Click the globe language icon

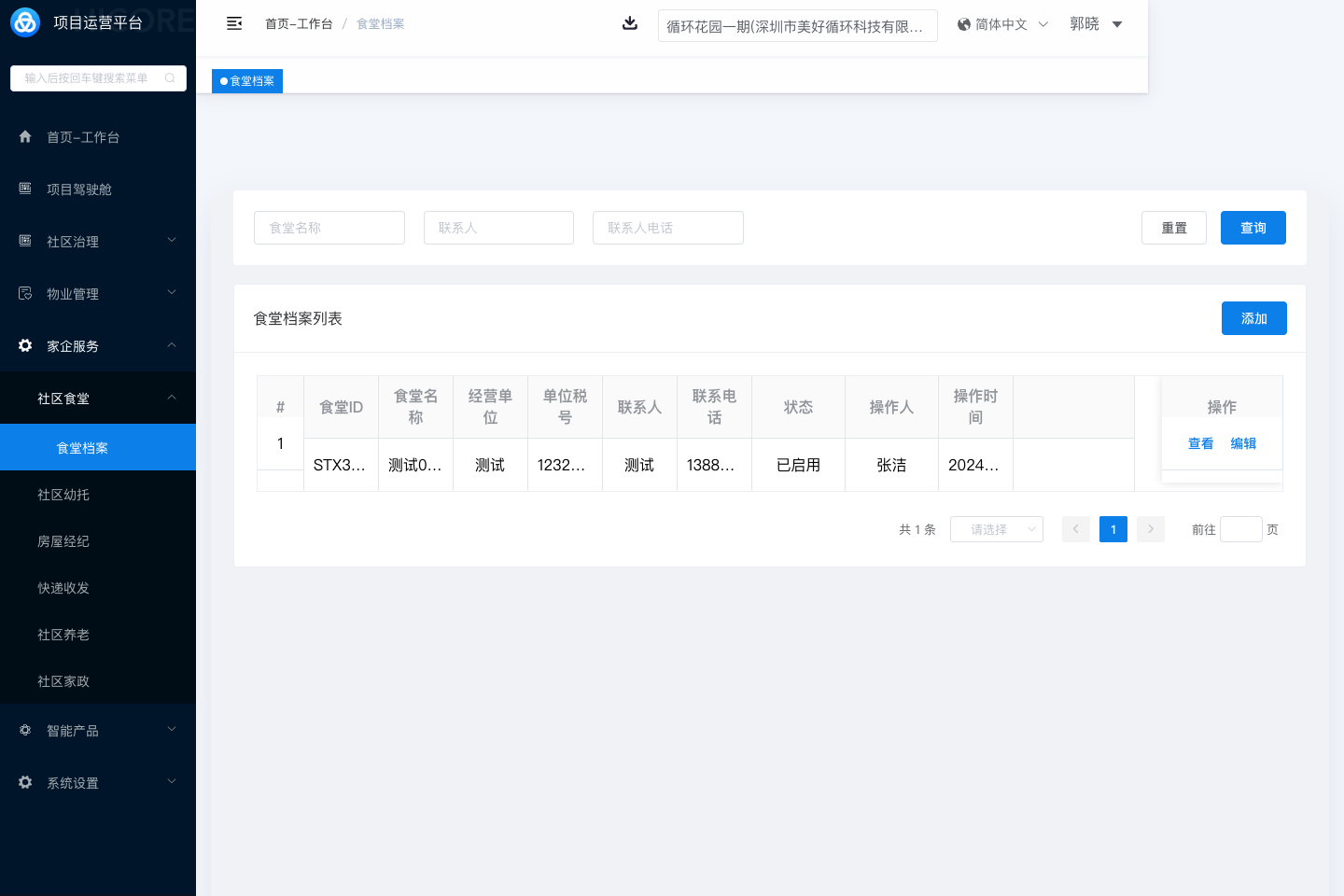(x=964, y=24)
